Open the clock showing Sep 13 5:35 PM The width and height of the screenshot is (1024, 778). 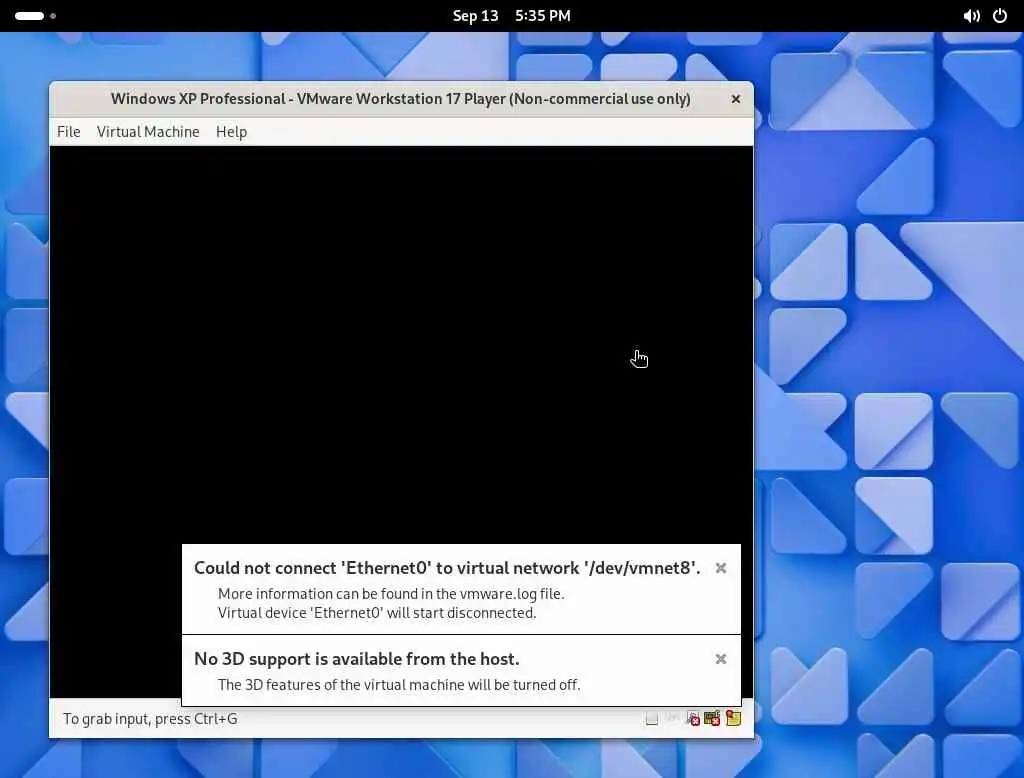511,16
